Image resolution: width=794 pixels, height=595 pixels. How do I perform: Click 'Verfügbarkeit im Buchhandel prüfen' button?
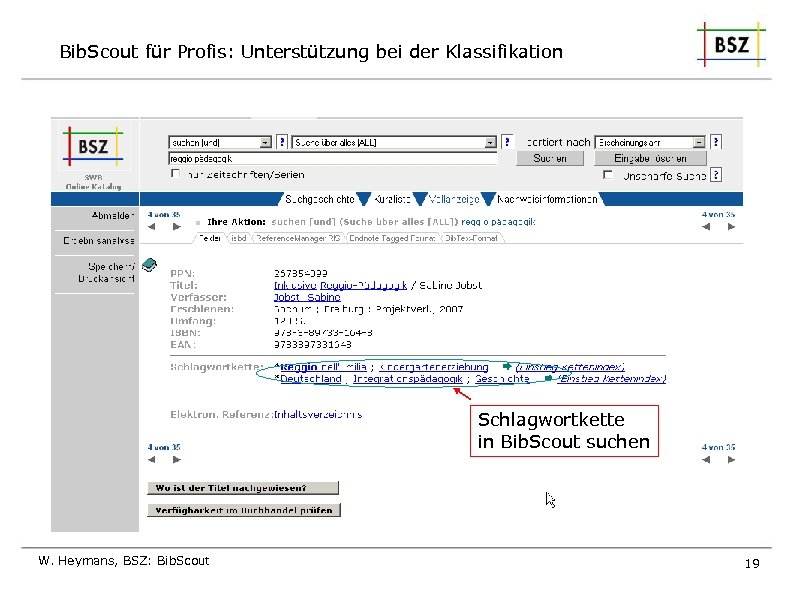click(x=244, y=510)
